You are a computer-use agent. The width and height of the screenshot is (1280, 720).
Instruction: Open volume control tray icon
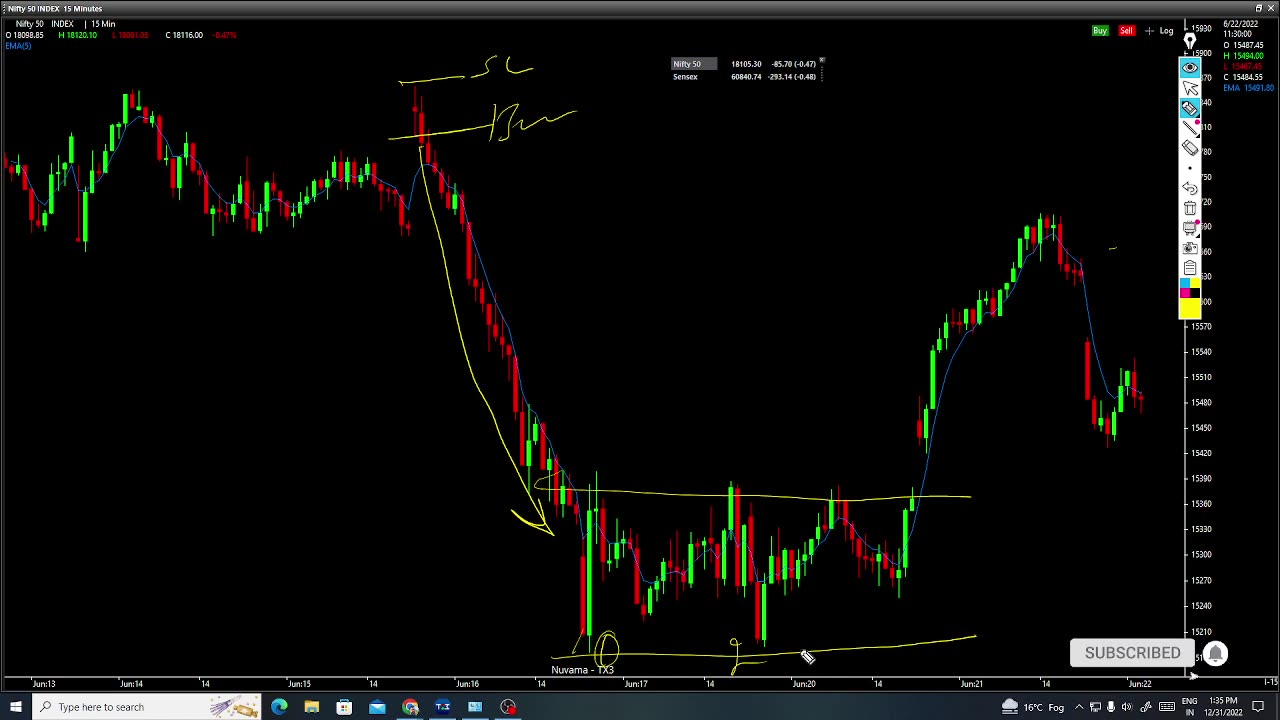(1127, 707)
